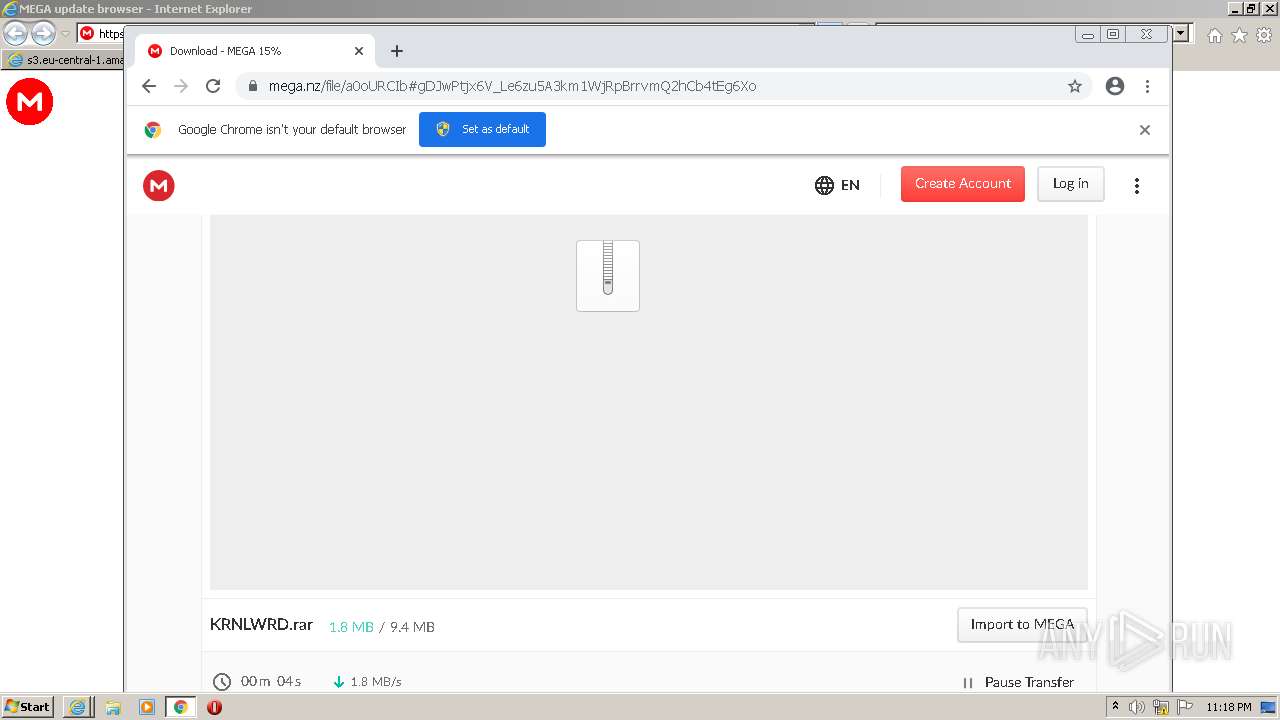This screenshot has width=1280, height=720.
Task: Click Internet Explorer forward button
Action: [43, 33]
